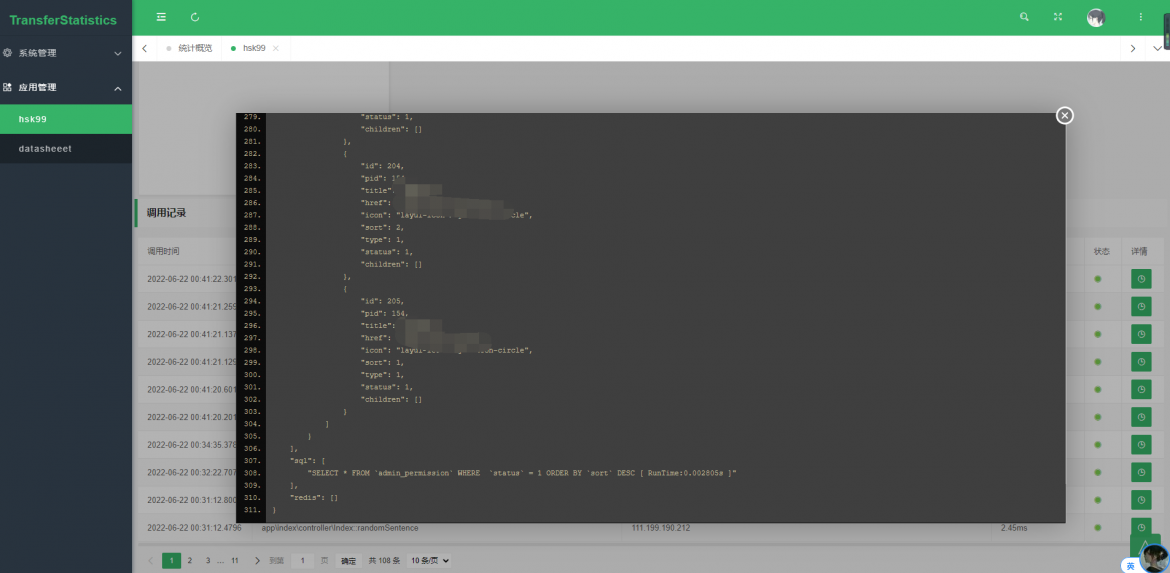Open the vertical three-dot more menu
1170x573 pixels.
[1140, 16]
